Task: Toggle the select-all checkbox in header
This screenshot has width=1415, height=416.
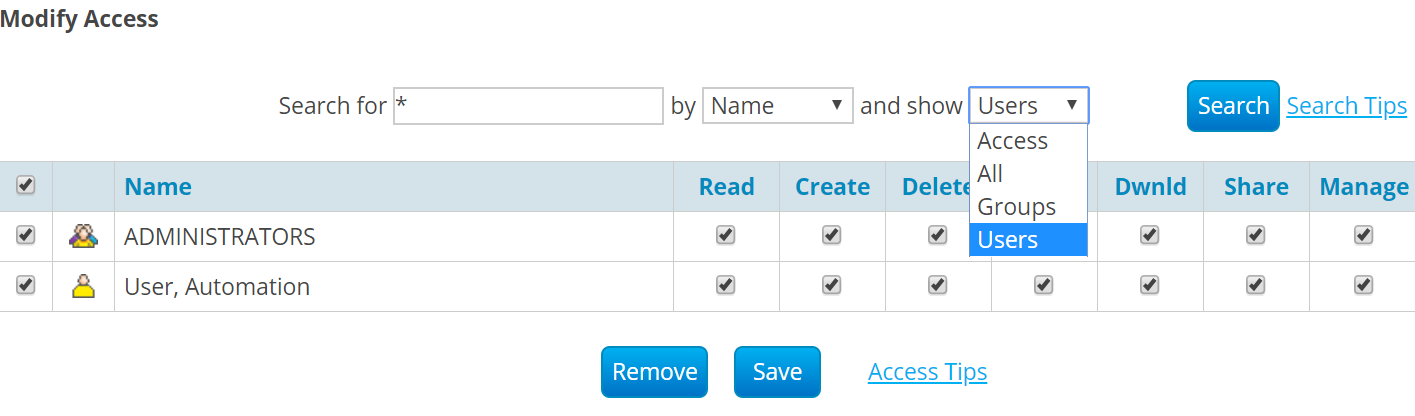Action: click(x=26, y=185)
